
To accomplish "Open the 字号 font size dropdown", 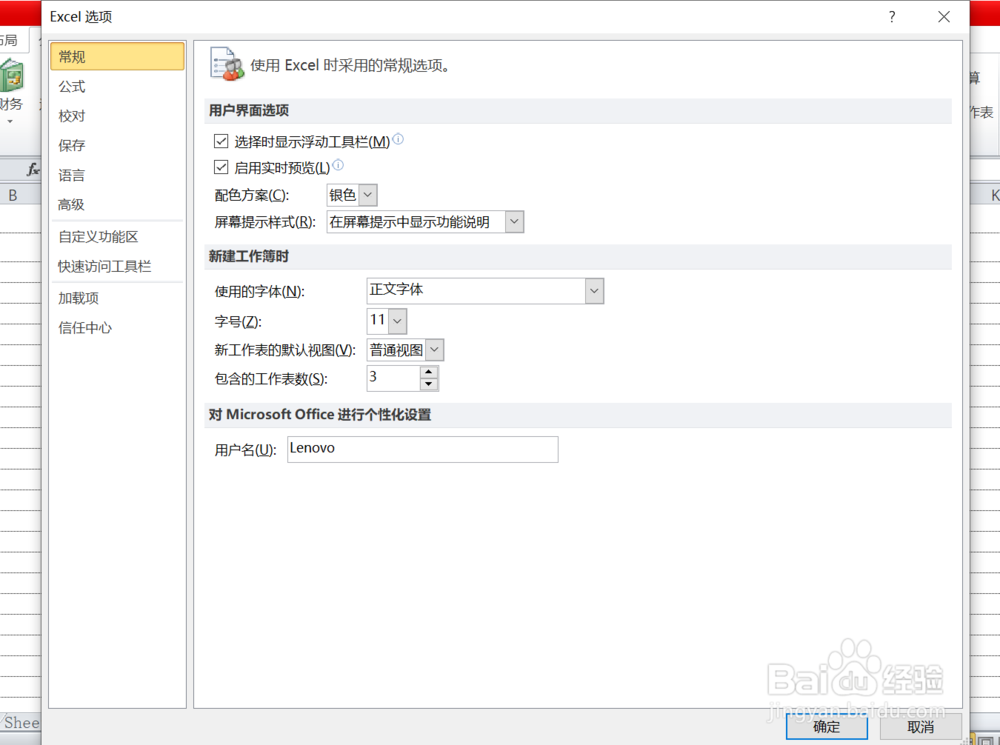I will pyautogui.click(x=396, y=321).
